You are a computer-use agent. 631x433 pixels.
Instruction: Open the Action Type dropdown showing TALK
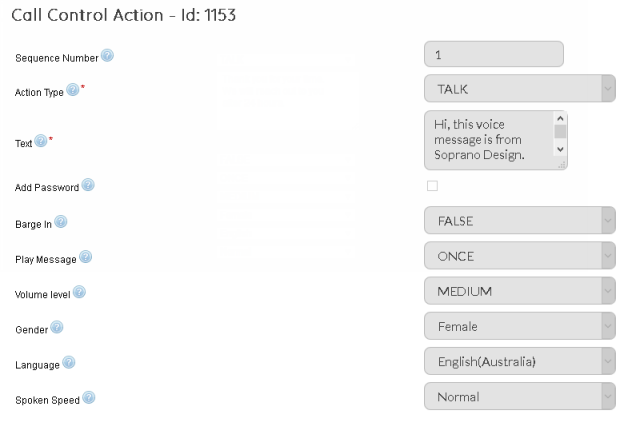pyautogui.click(x=519, y=89)
